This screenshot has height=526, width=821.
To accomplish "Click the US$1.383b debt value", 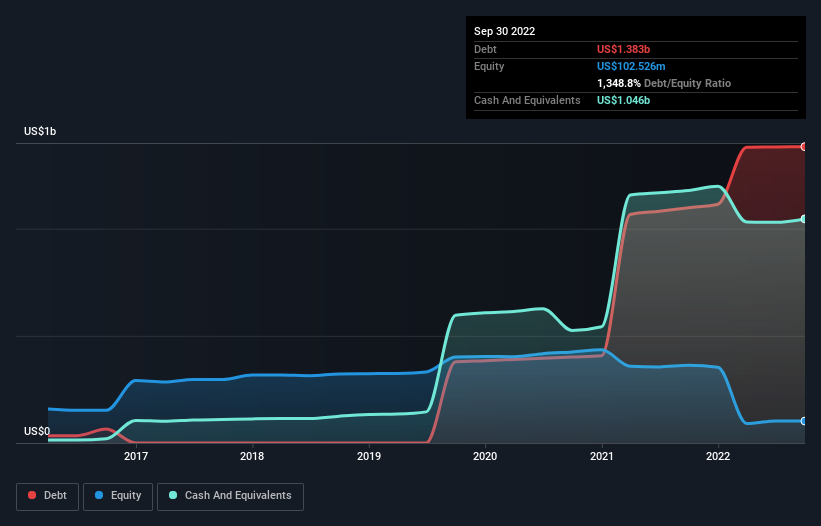I will [x=623, y=49].
